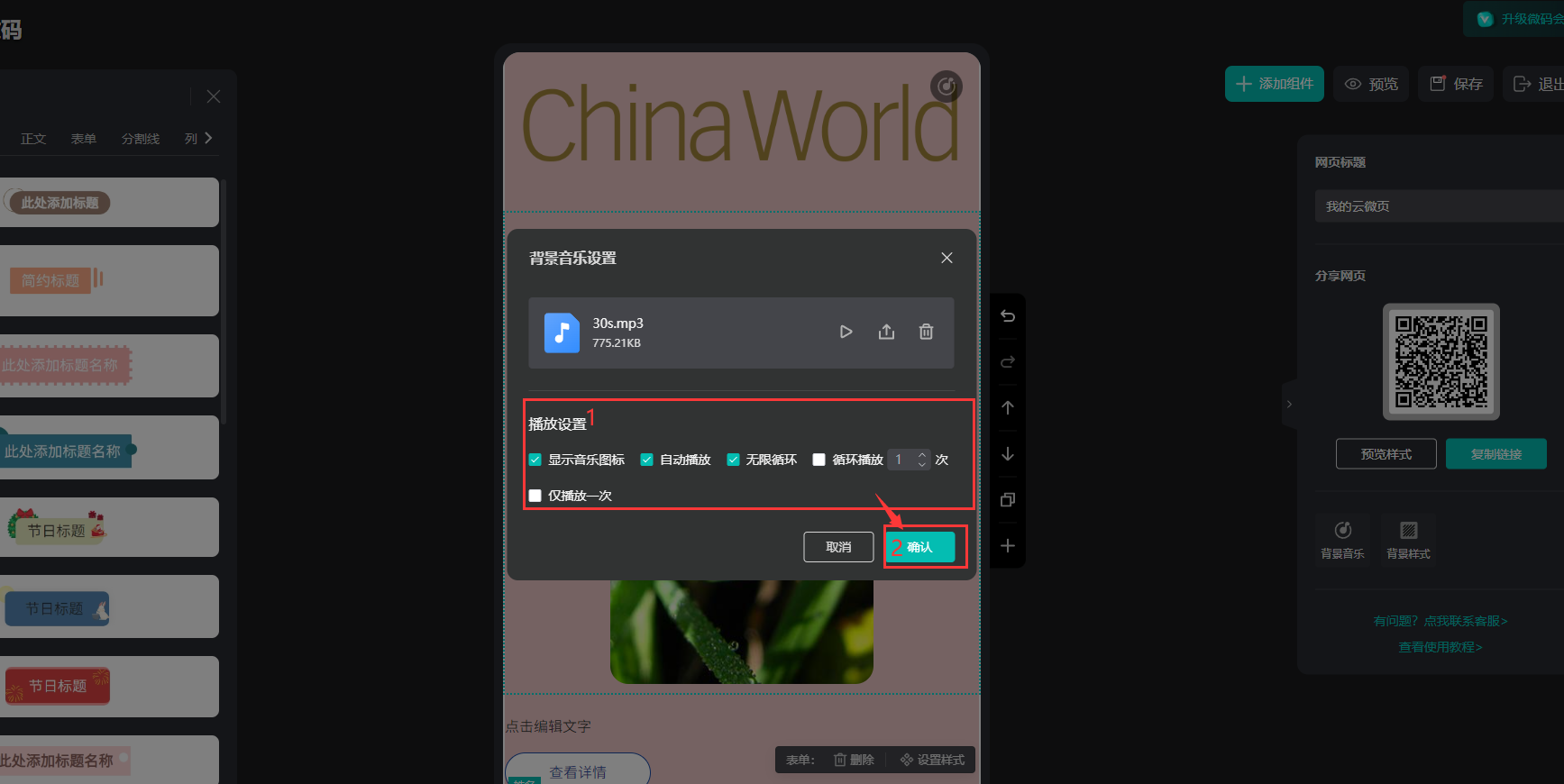Click the 取消 button
Viewport: 1564px width, 784px height.
(838, 547)
